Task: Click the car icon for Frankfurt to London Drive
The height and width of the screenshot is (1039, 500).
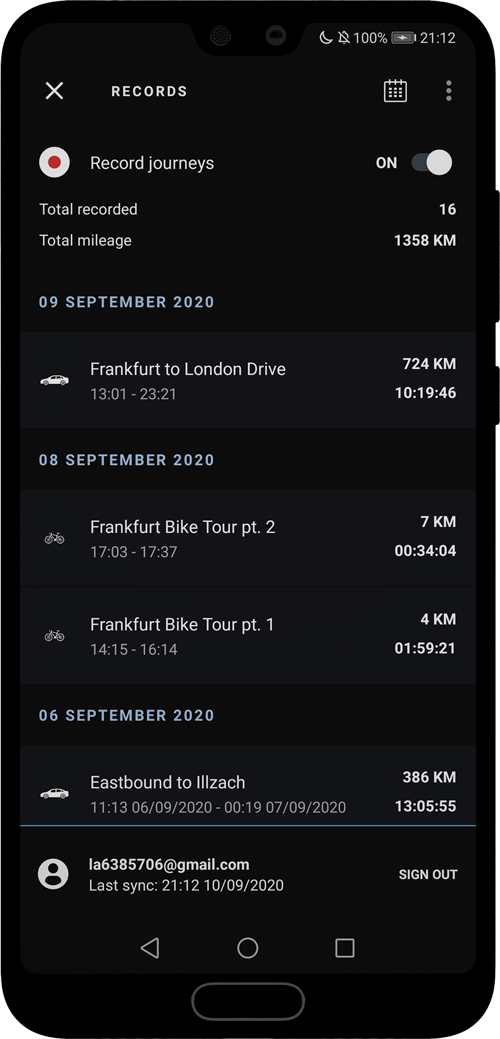Action: (x=54, y=380)
